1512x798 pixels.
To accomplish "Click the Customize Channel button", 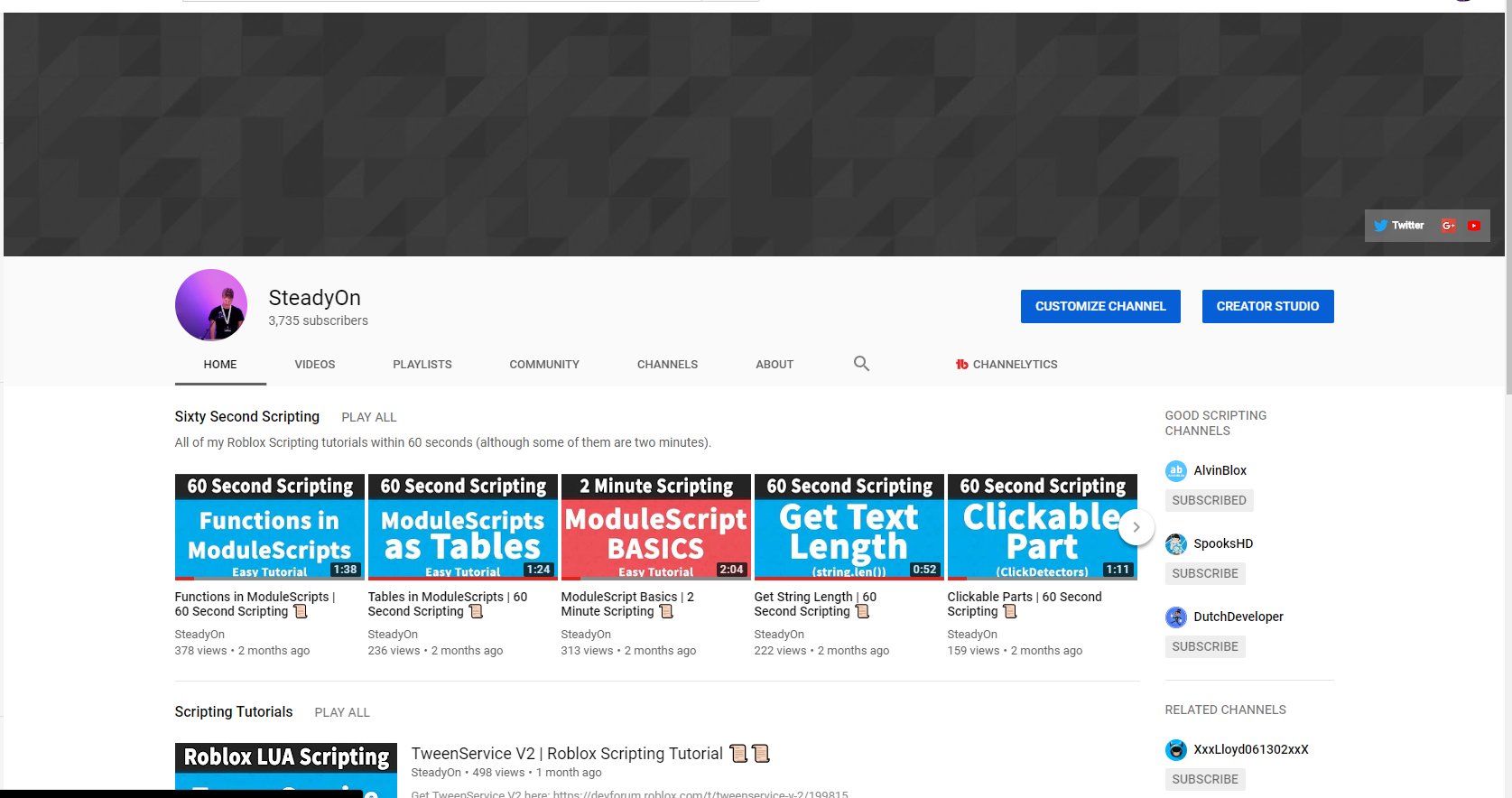I will tap(1100, 306).
